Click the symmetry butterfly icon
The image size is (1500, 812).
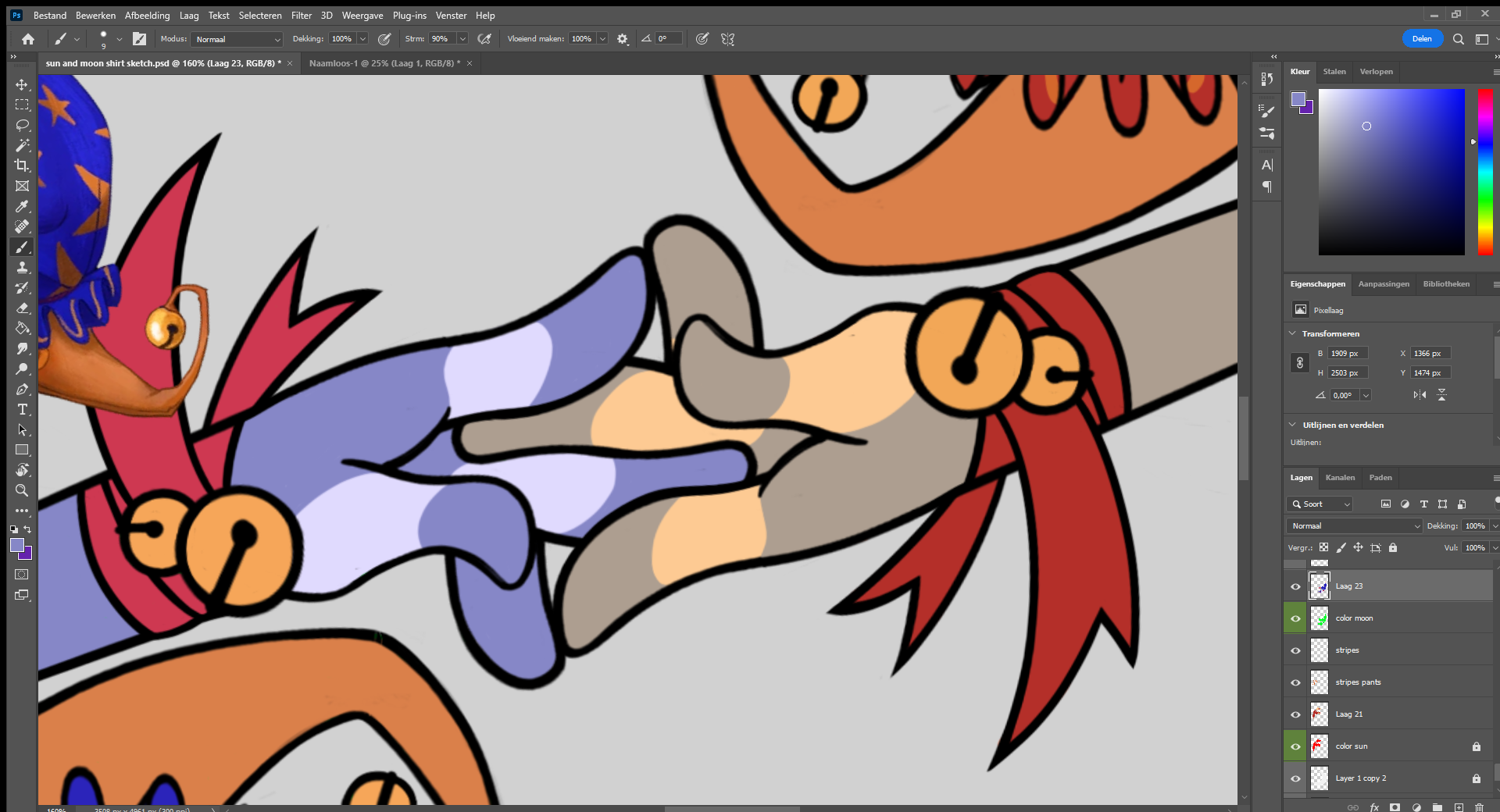727,39
